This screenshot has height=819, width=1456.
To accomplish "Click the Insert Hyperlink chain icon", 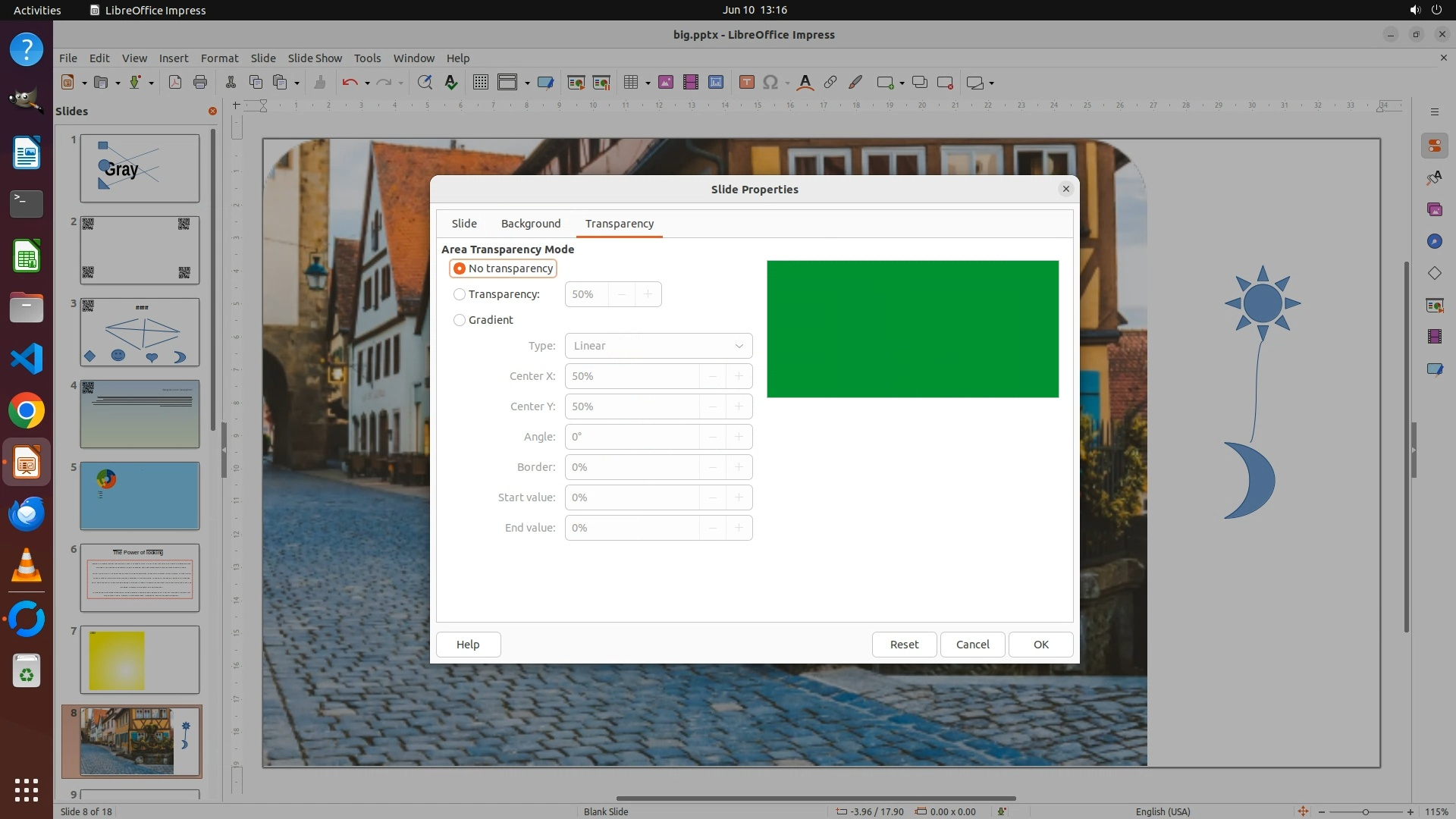I will click(830, 83).
